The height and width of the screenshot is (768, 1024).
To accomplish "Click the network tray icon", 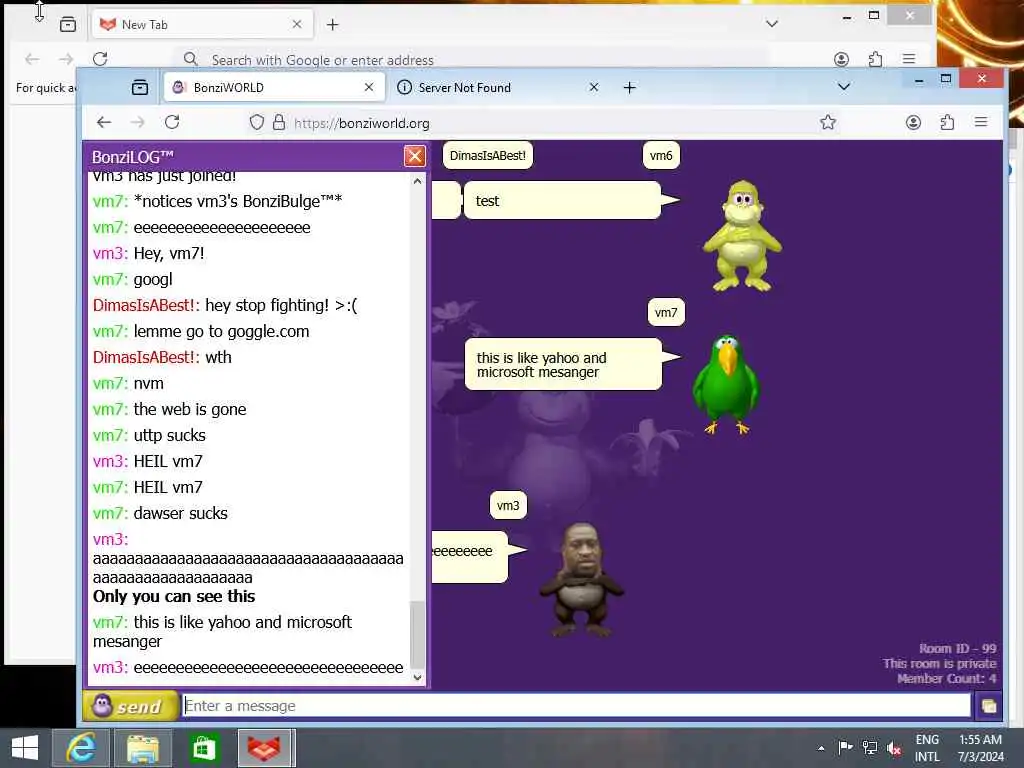I will 869,748.
